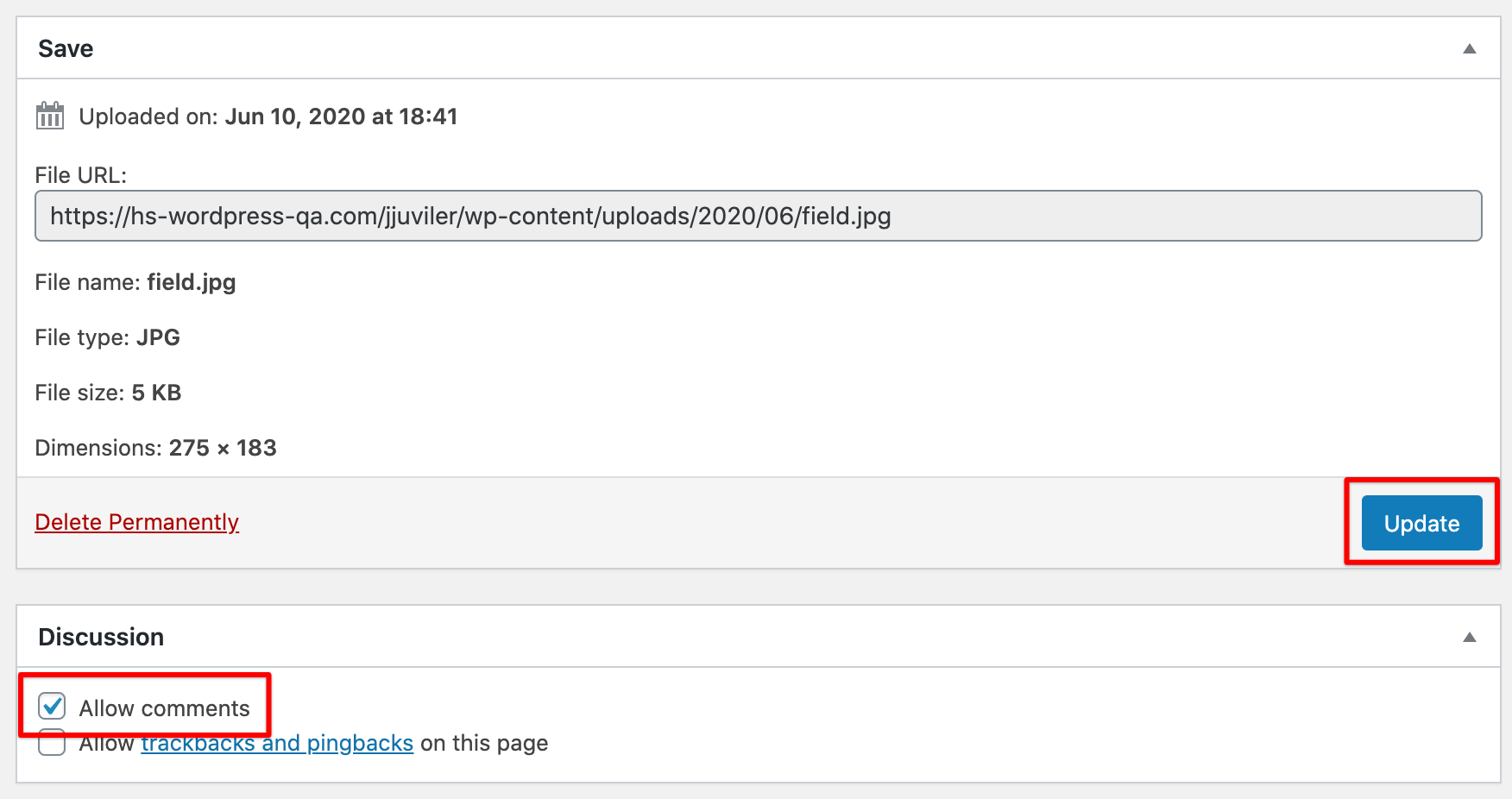Click the disclosure triangle on the Discussion box
This screenshot has width=1512, height=799.
(x=1470, y=639)
